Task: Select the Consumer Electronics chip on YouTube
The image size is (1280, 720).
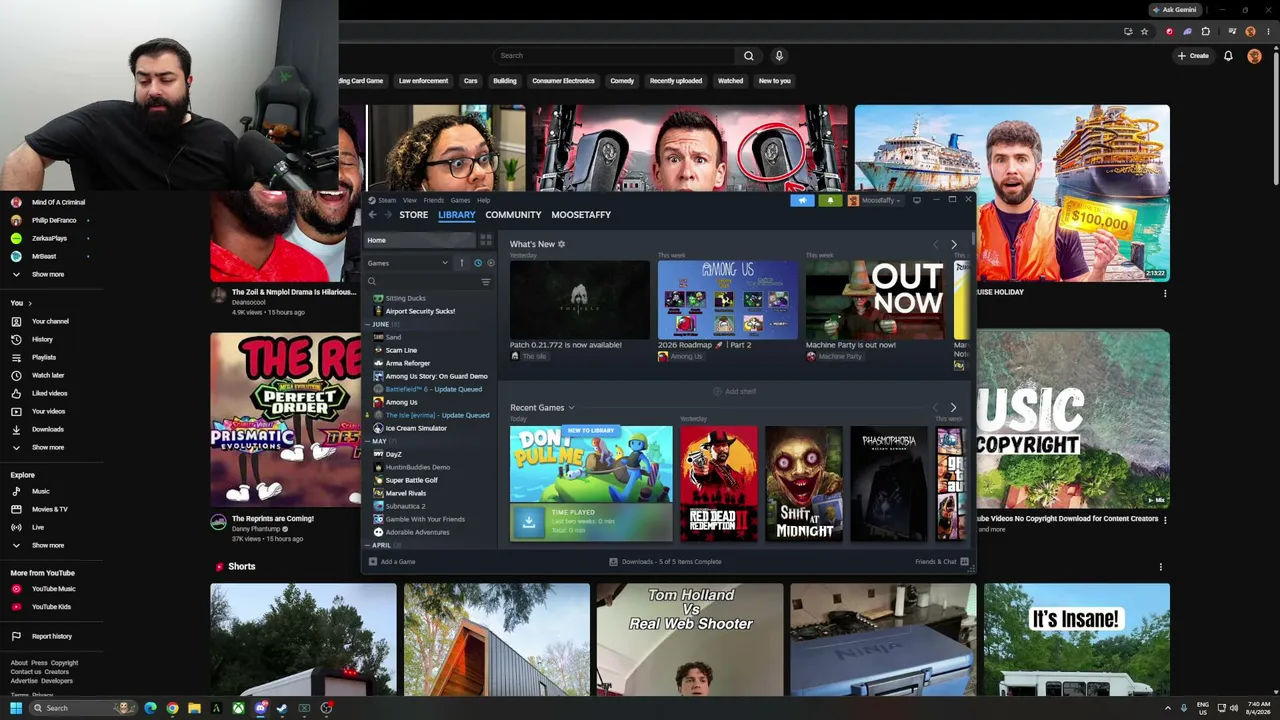Action: 563,81
